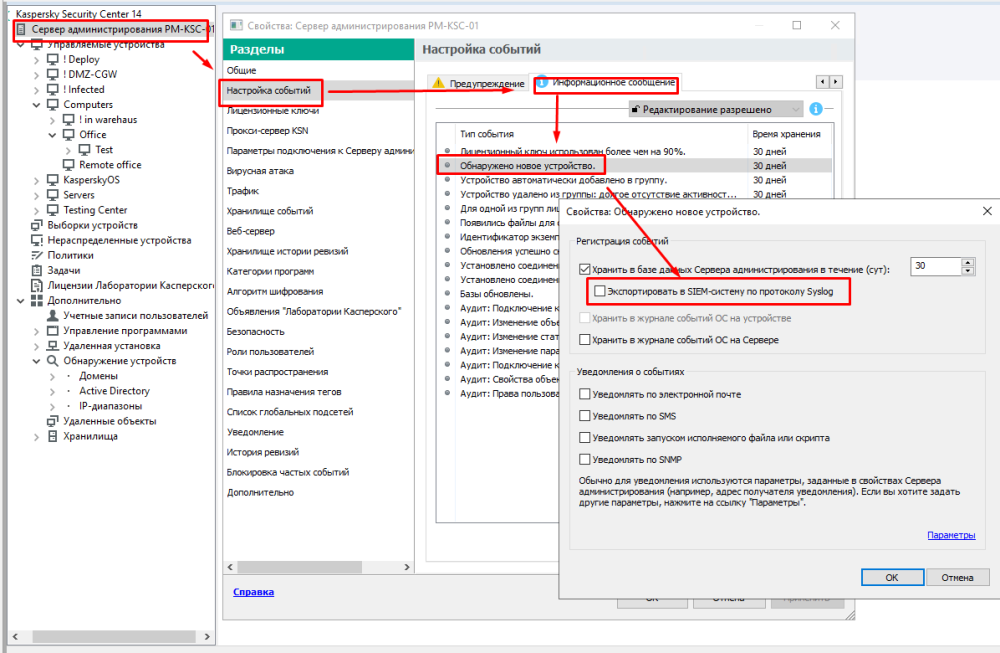Click the Remote office group icon
This screenshot has height=653, width=1000.
[x=69, y=165]
